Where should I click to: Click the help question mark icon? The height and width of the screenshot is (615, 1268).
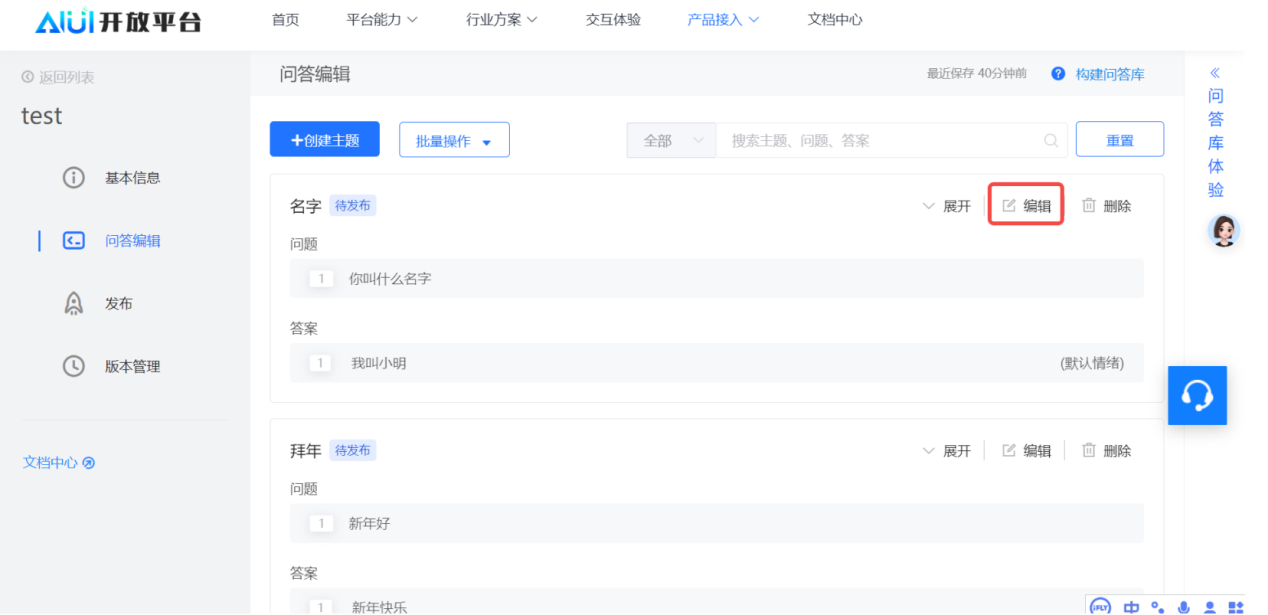pos(1058,74)
